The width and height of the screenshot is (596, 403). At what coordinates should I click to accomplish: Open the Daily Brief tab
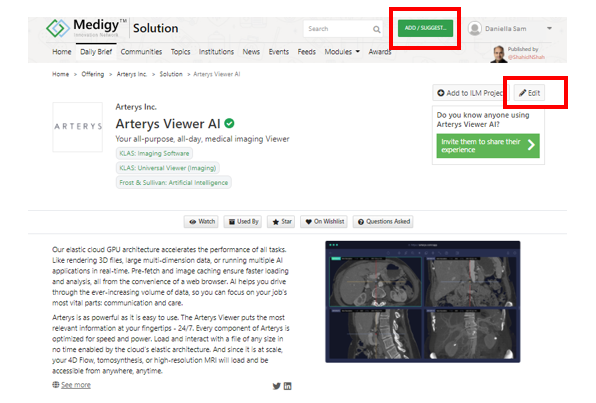96,52
